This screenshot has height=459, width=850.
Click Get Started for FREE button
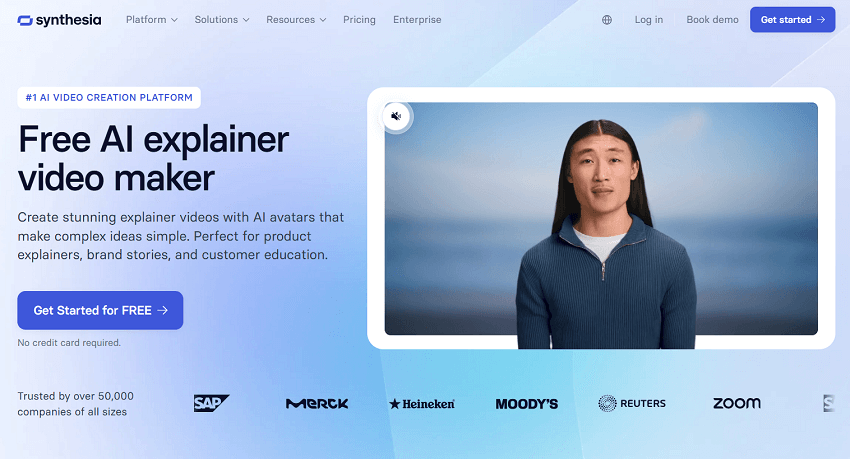point(100,310)
